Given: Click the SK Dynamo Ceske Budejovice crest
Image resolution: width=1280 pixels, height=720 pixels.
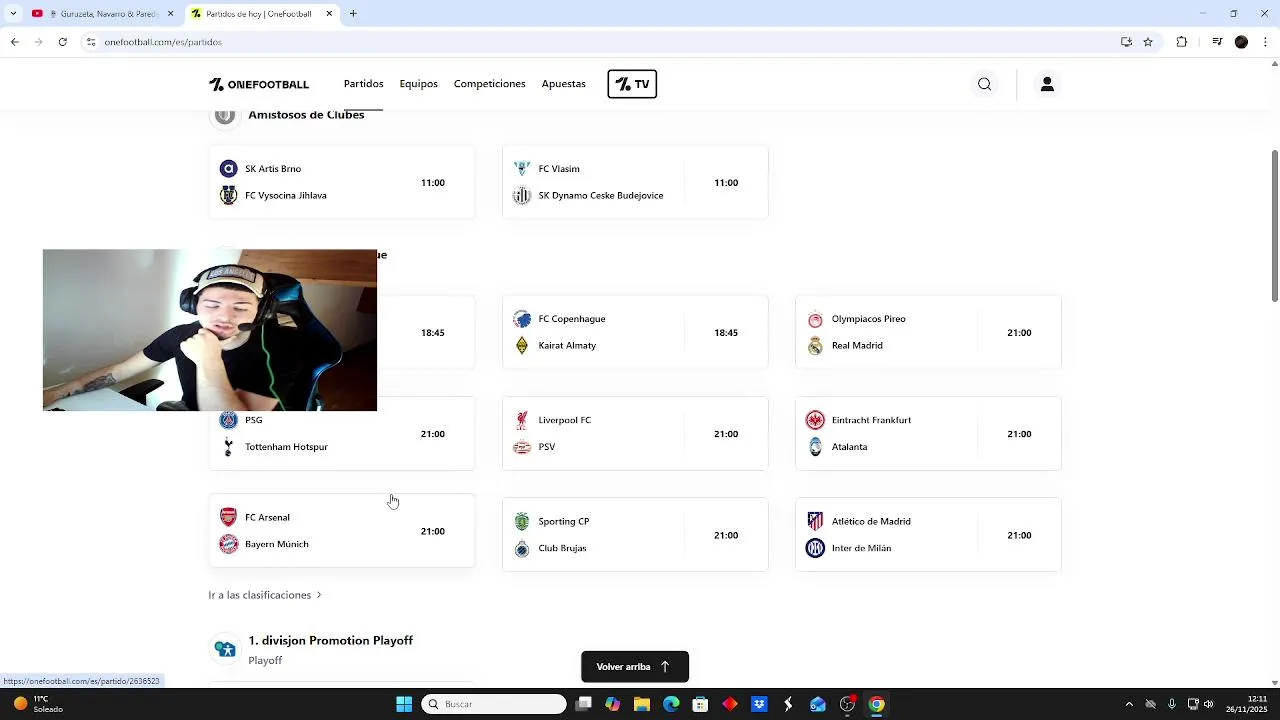Looking at the screenshot, I should click(522, 195).
